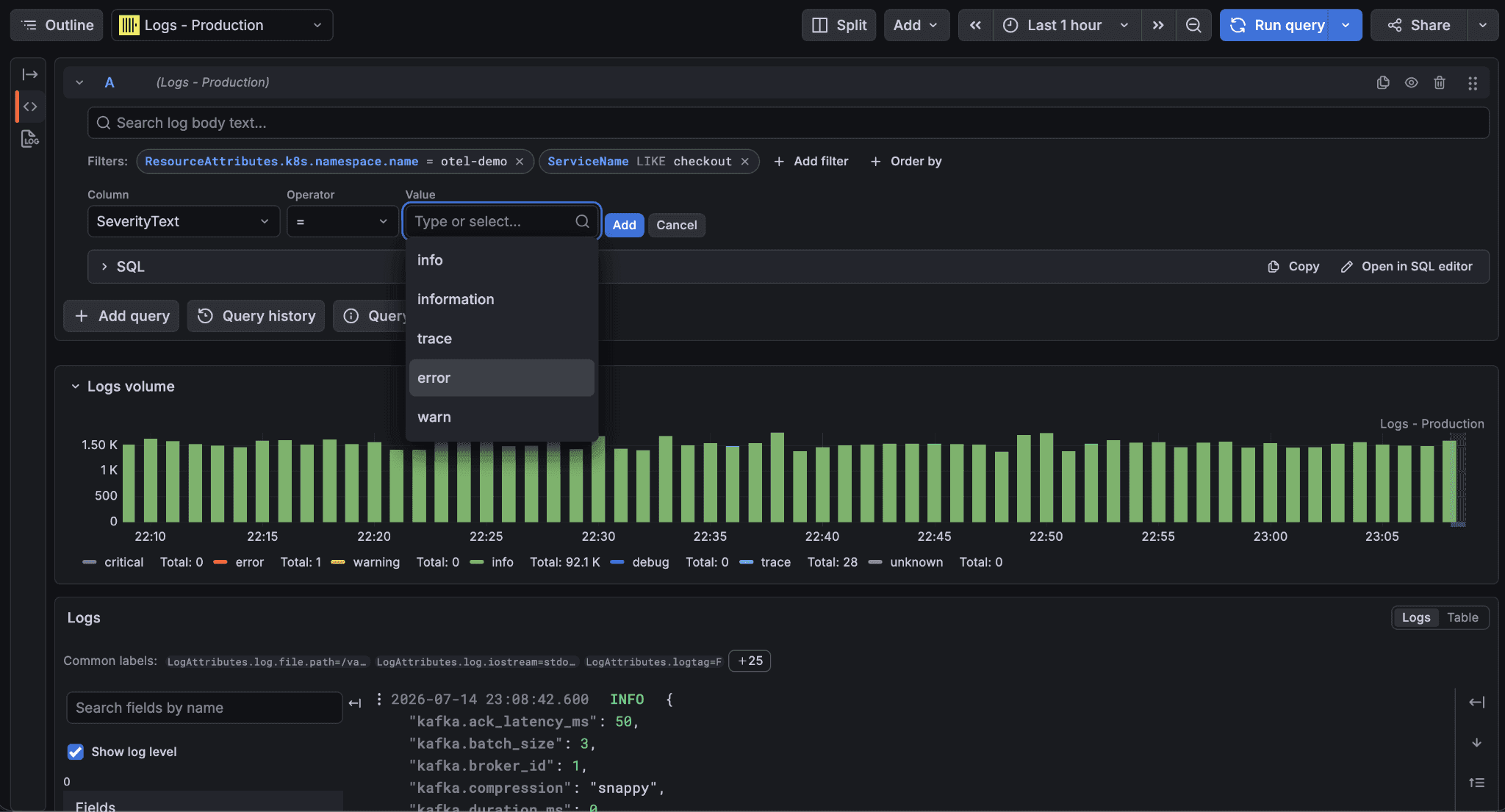
Task: Select trace from the value list
Action: click(x=501, y=339)
